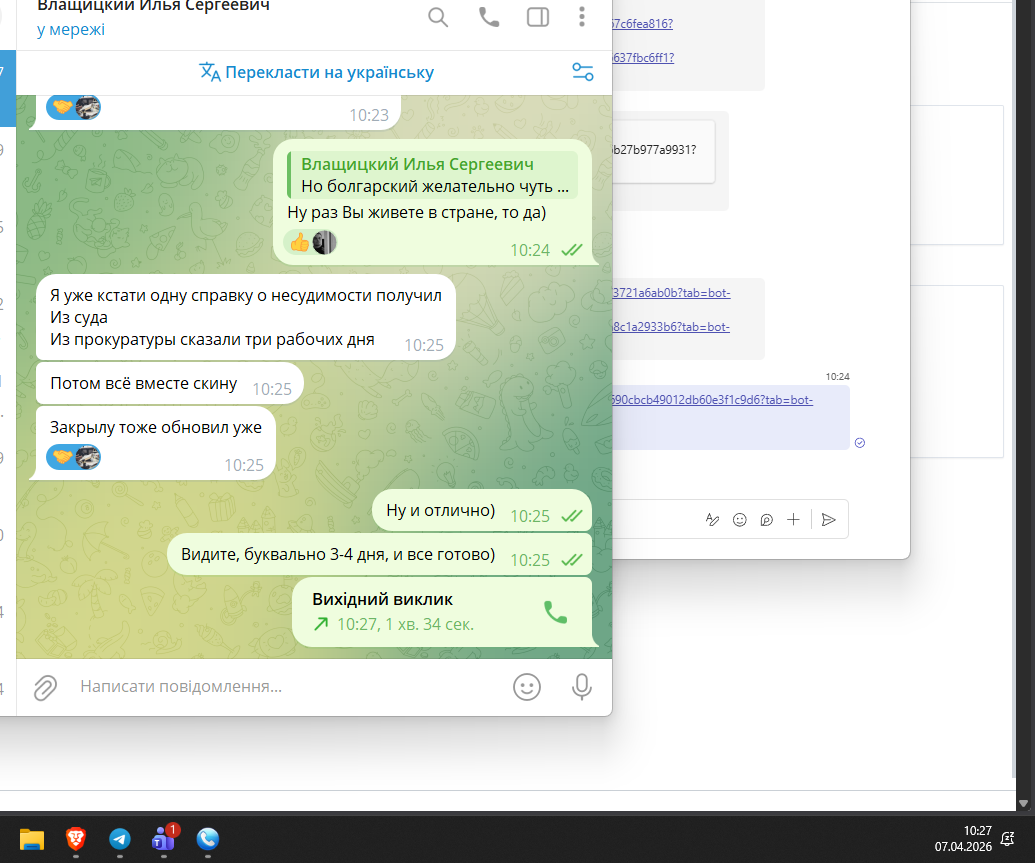
Task: Toggle the Telegram side panel icon
Action: pyautogui.click(x=537, y=17)
